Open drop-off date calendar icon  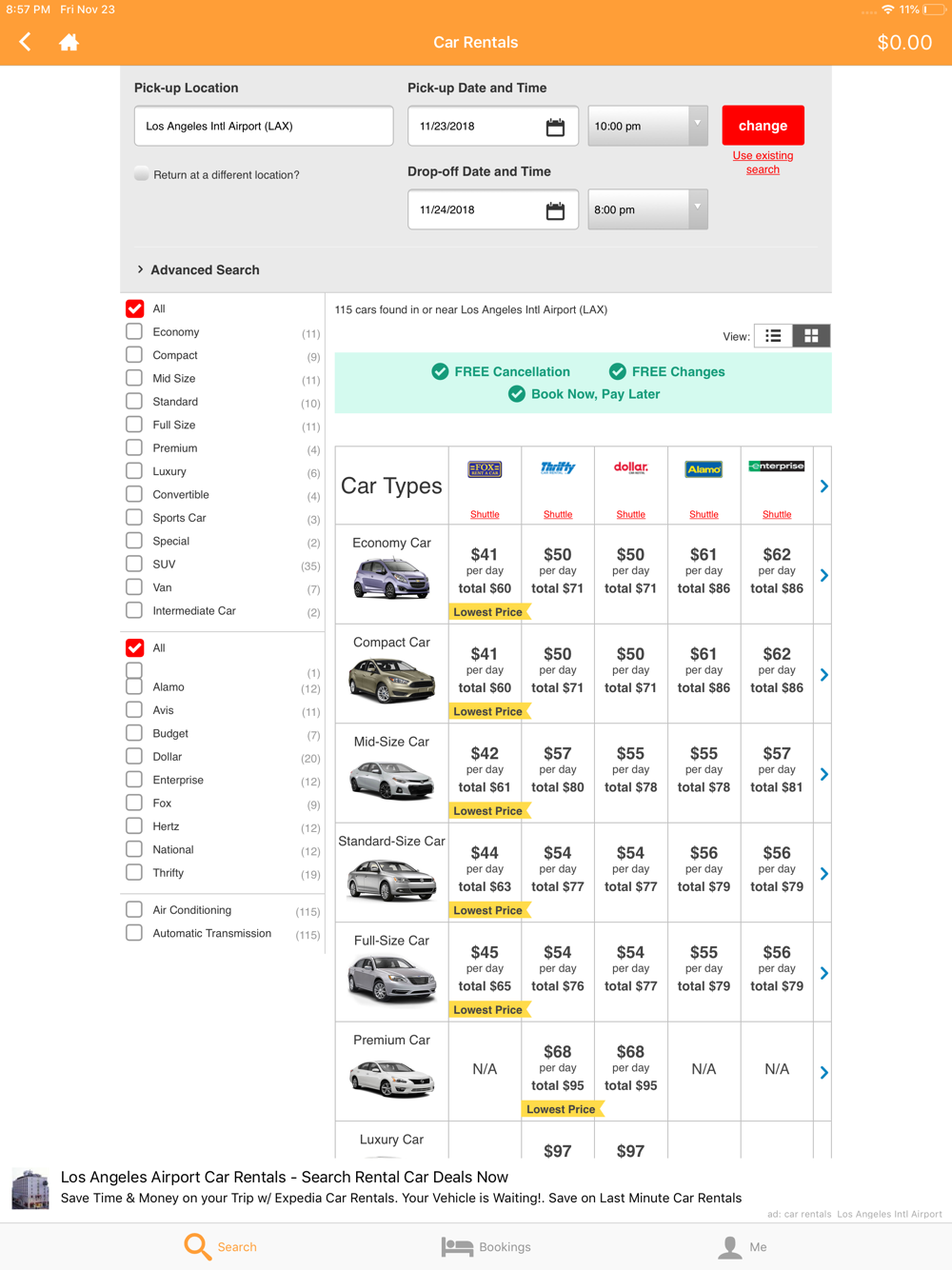tap(555, 210)
